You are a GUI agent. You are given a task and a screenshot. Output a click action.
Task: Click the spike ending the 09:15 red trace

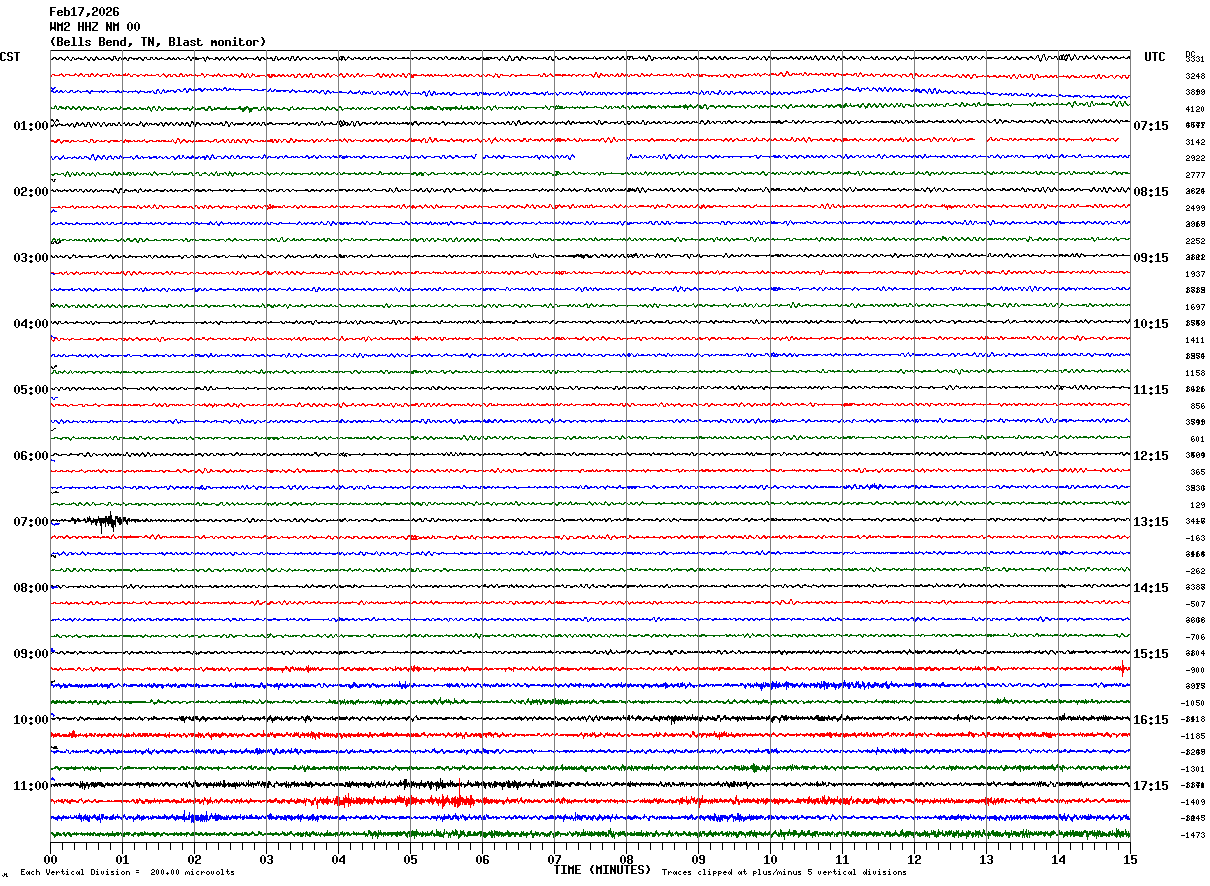pos(1124,667)
